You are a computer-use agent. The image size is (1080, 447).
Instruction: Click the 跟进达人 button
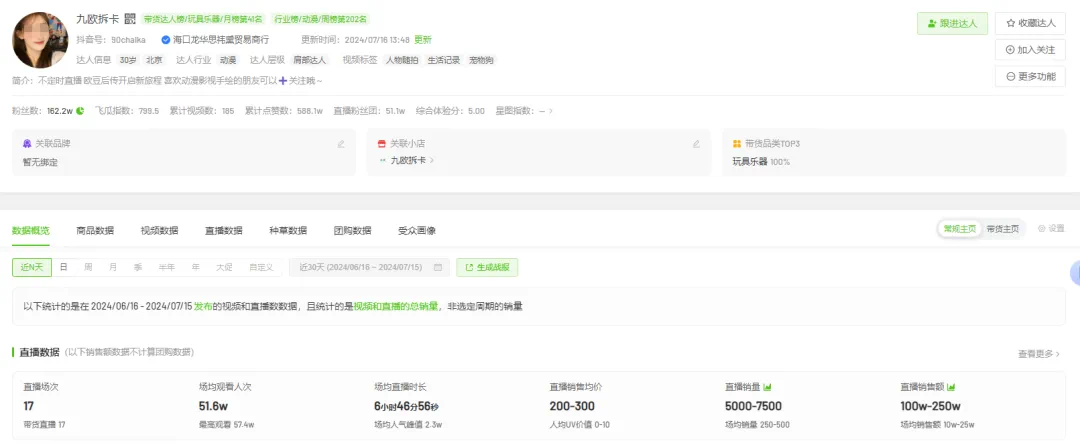(x=953, y=23)
